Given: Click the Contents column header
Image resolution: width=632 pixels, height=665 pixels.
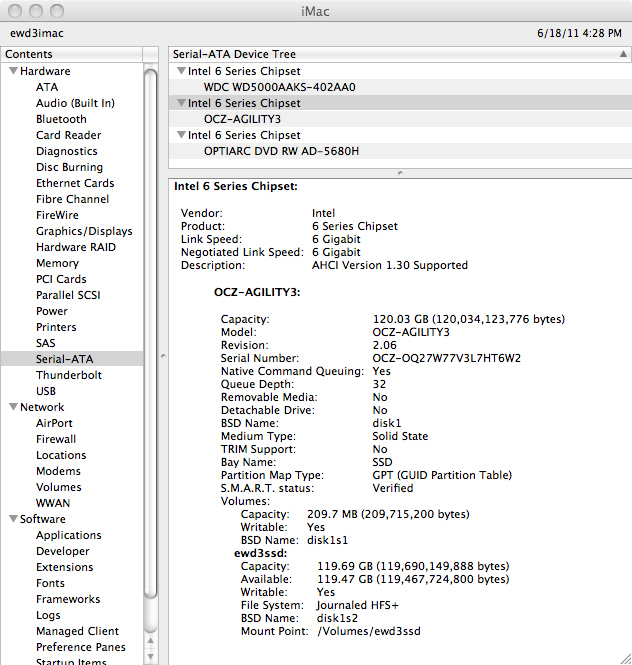Looking at the screenshot, I should [x=72, y=54].
